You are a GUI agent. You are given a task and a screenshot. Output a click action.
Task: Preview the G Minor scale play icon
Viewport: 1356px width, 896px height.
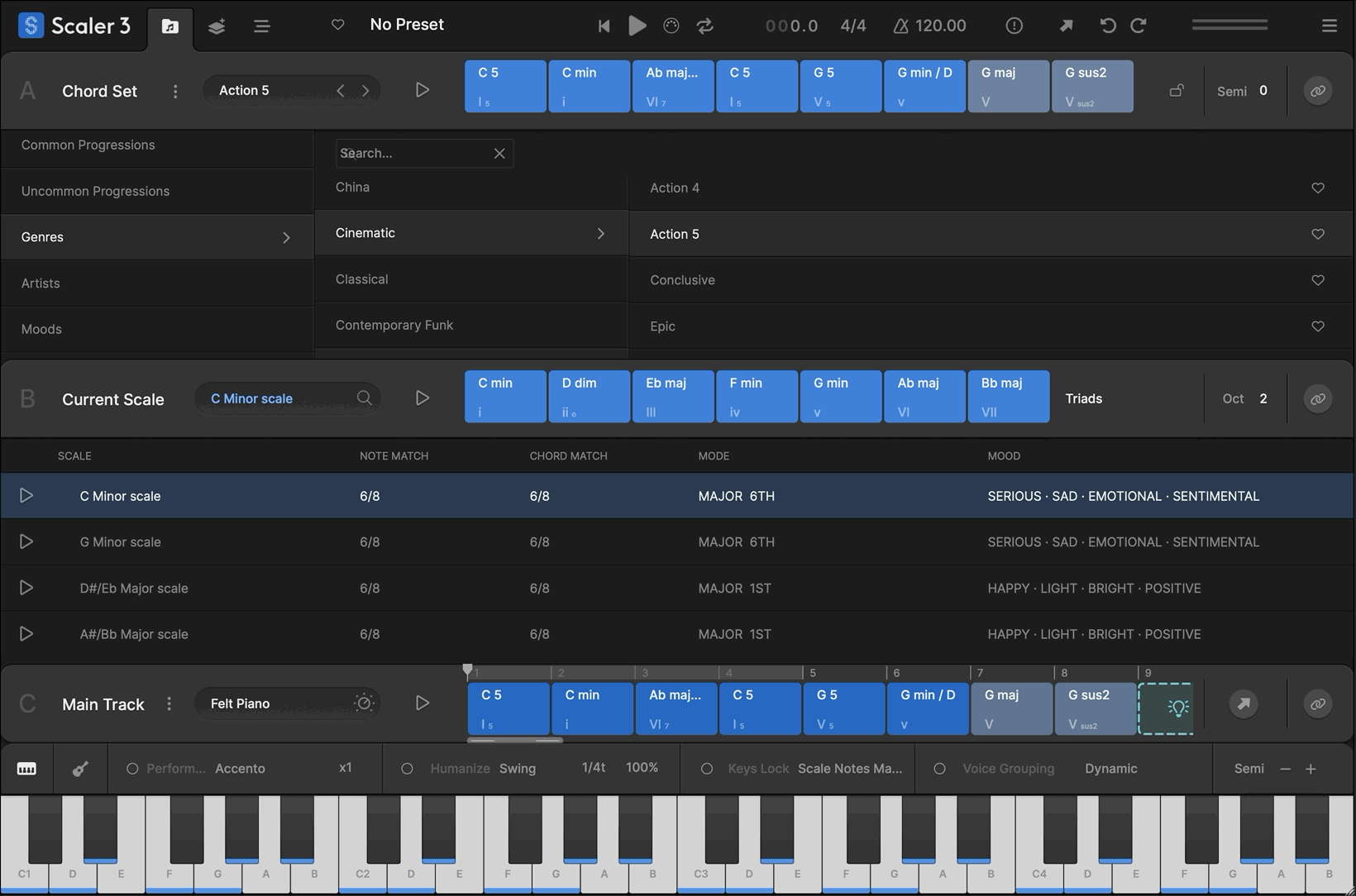coord(26,541)
